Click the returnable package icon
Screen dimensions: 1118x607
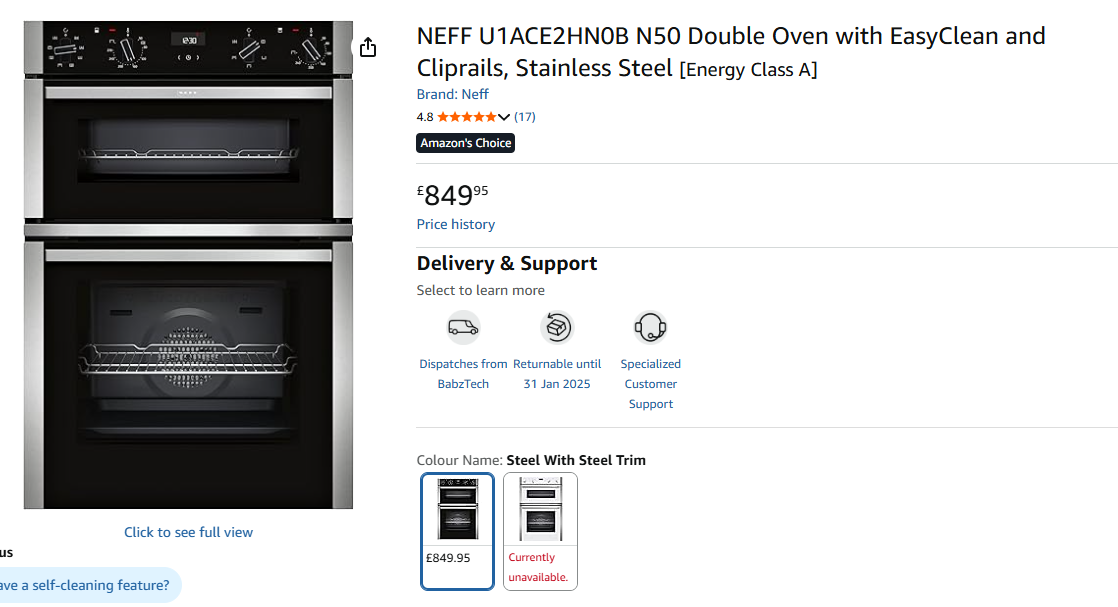pos(557,327)
